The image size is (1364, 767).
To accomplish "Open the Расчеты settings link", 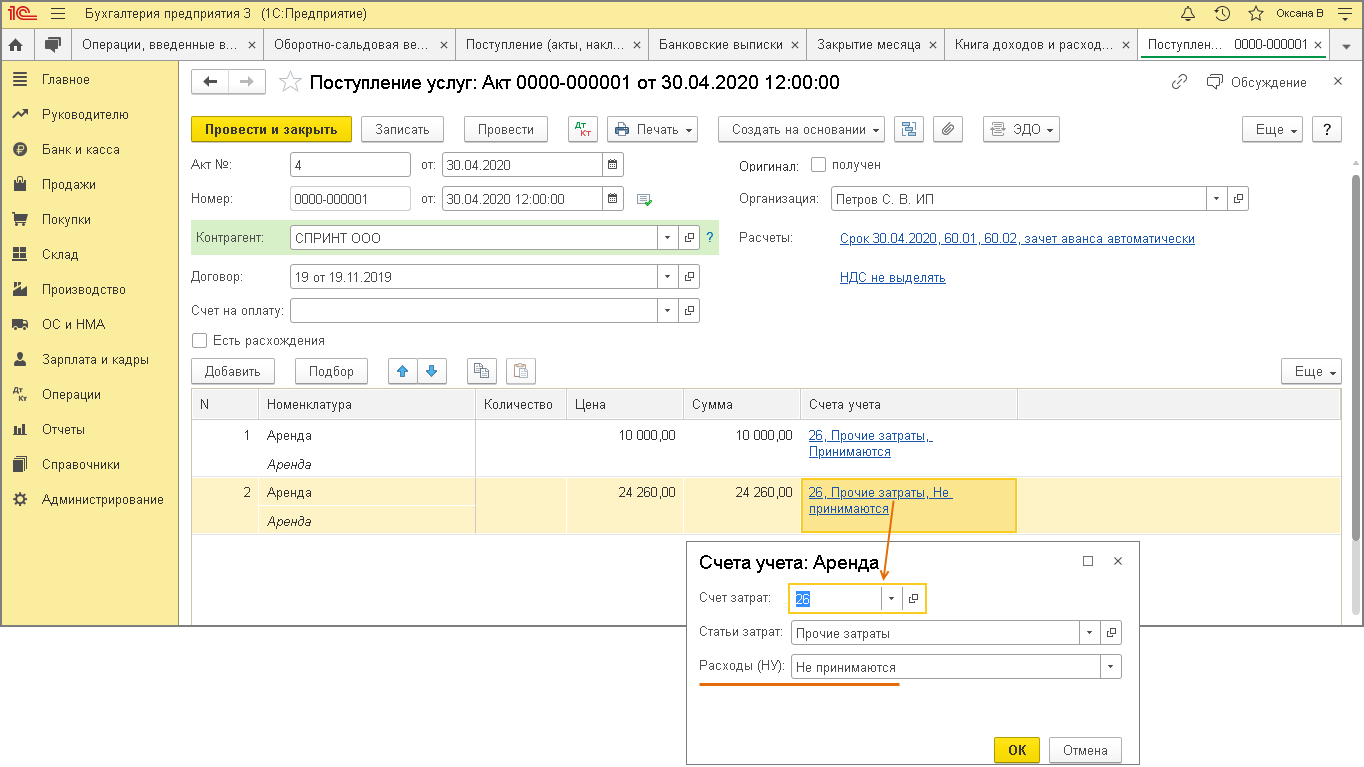I will (x=1017, y=238).
